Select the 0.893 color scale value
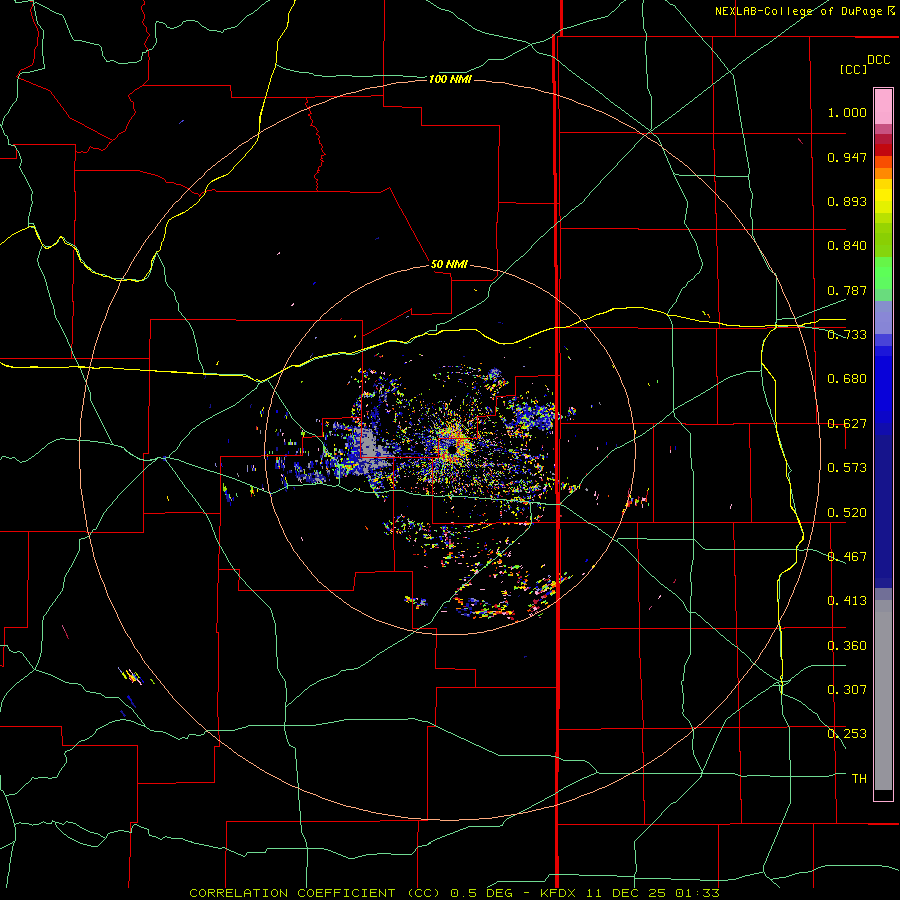 coord(847,201)
